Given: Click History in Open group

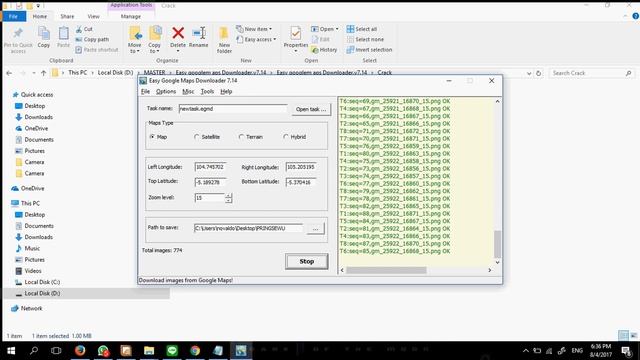Looking at the screenshot, I should 324,50.
